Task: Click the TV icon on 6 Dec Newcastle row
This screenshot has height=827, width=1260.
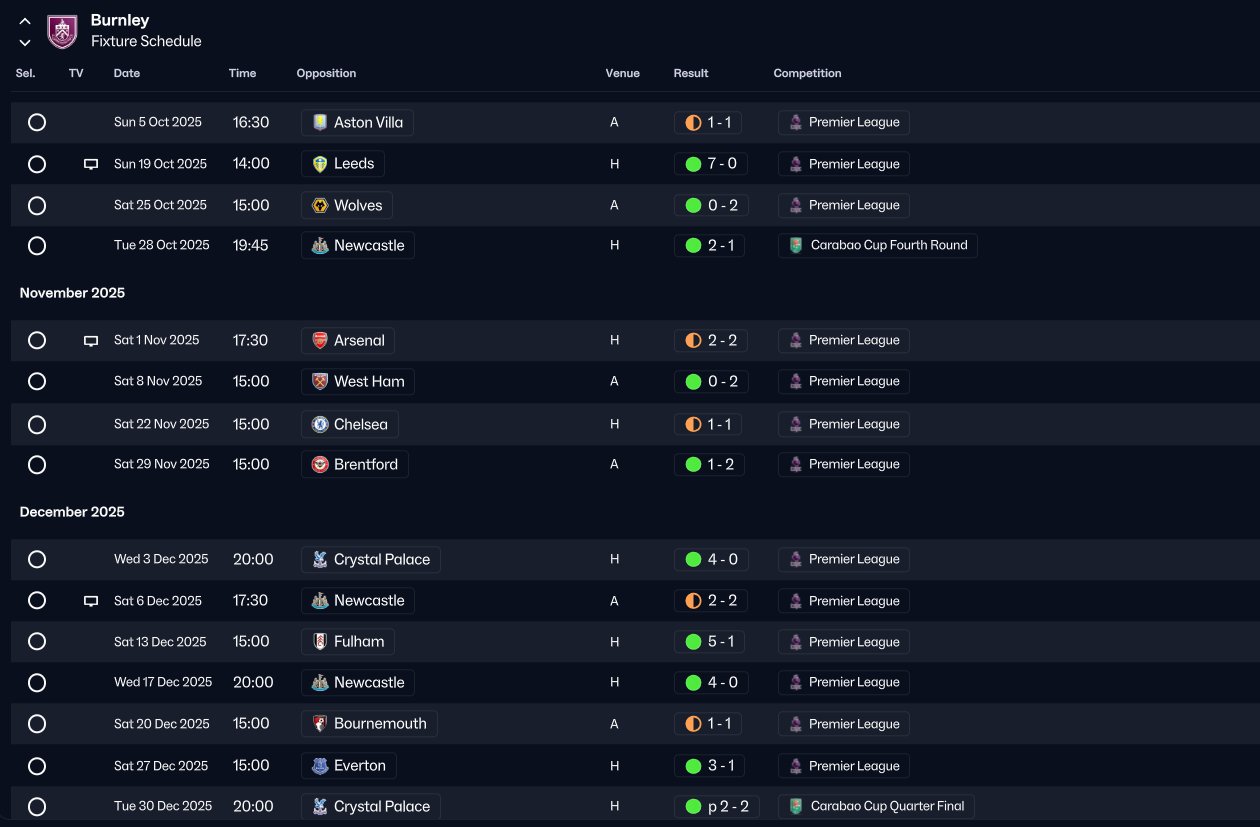Action: pos(91,601)
